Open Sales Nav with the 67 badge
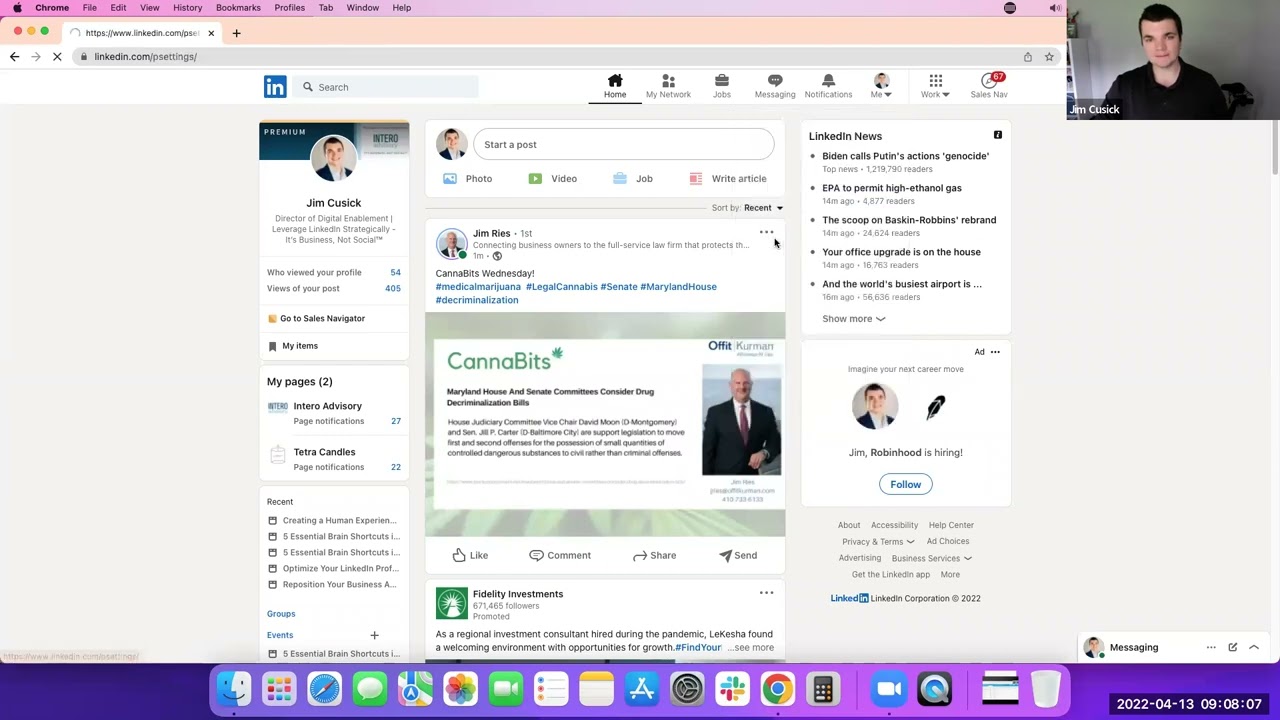 pyautogui.click(x=989, y=86)
